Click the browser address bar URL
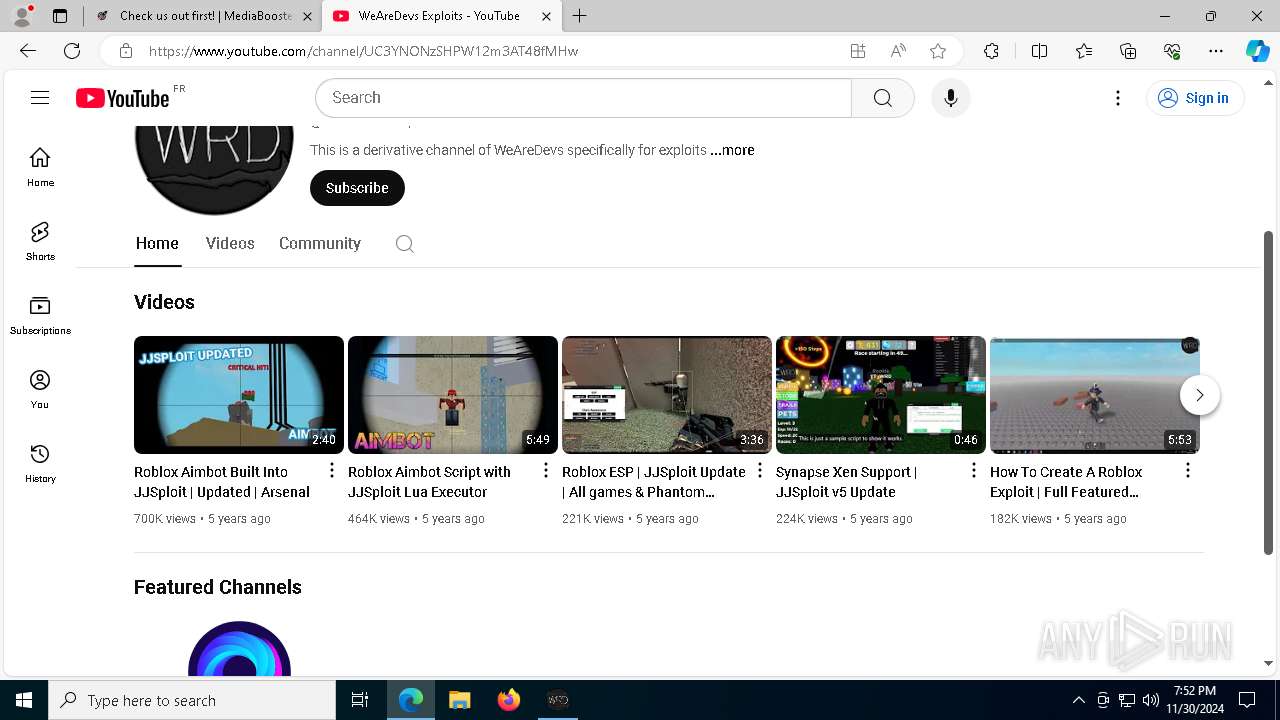Screen dimensions: 1280x720 [x=364, y=51]
